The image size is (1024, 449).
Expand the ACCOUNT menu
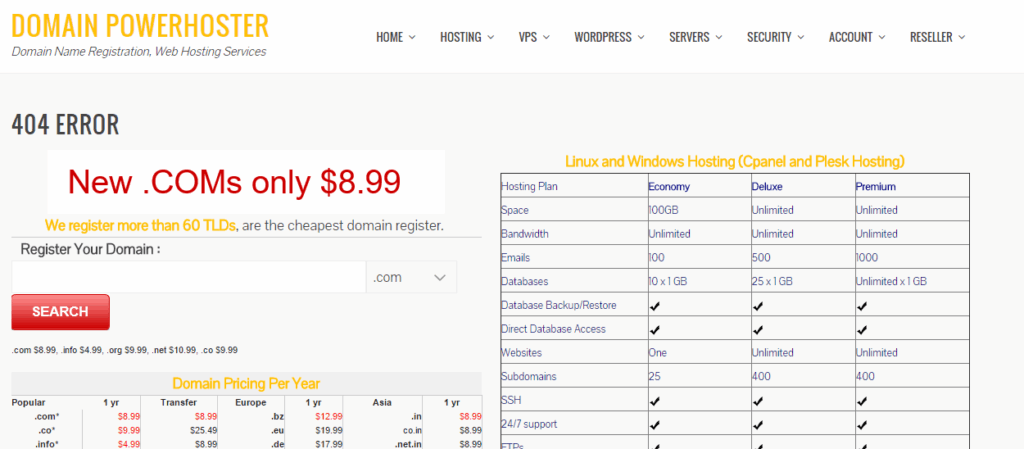pos(857,37)
